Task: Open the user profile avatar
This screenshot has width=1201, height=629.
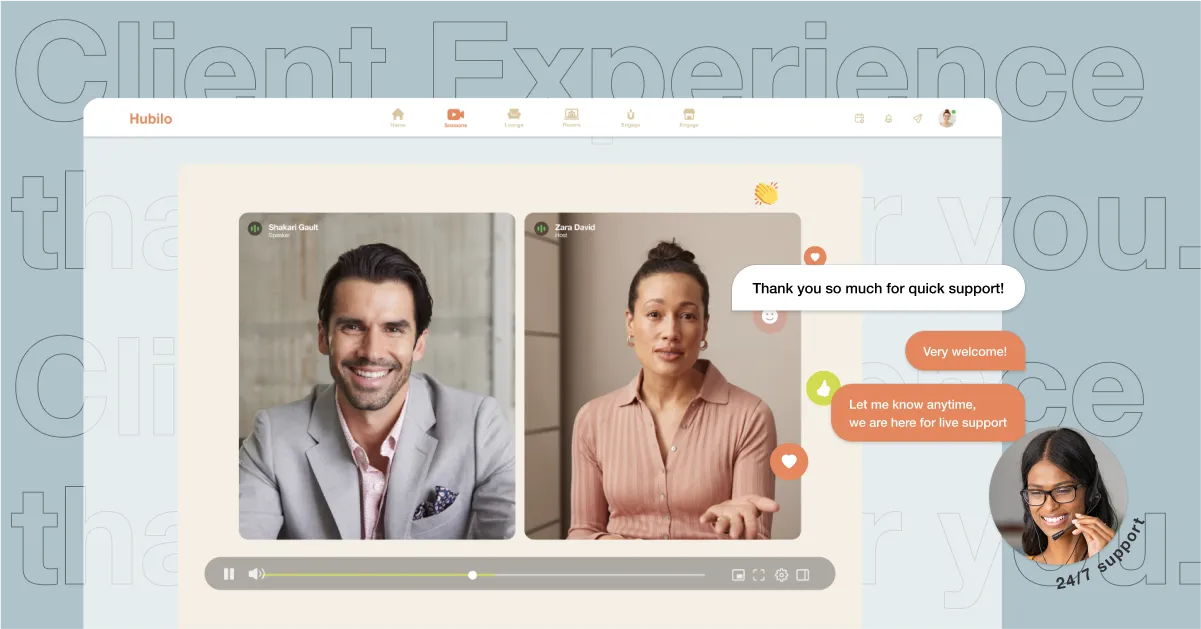Action: tap(947, 118)
